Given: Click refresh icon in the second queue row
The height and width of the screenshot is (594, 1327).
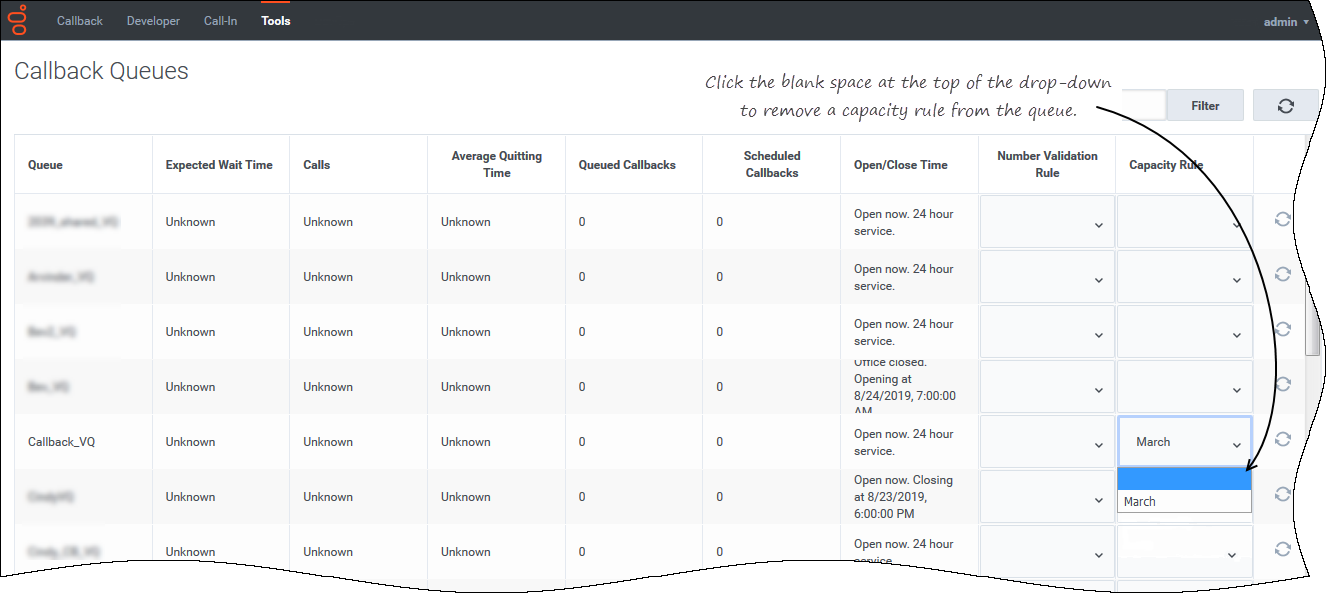Looking at the screenshot, I should (x=1283, y=275).
